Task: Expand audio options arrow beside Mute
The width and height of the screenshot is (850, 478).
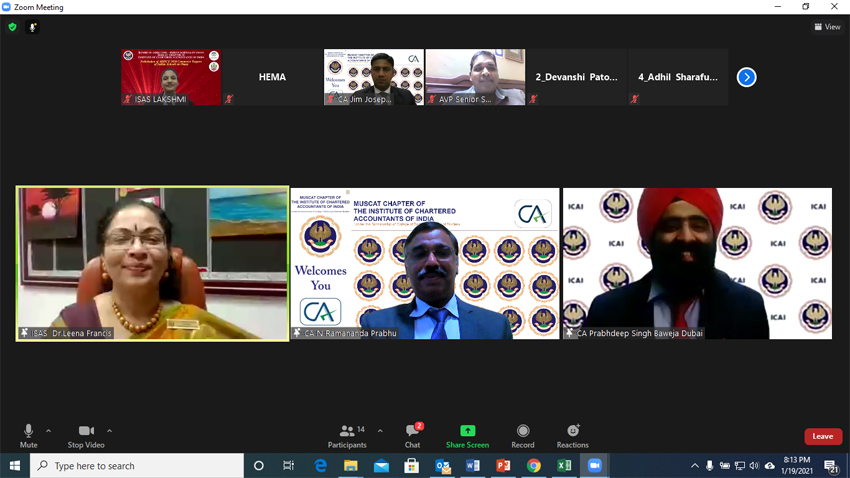Action: 49,431
